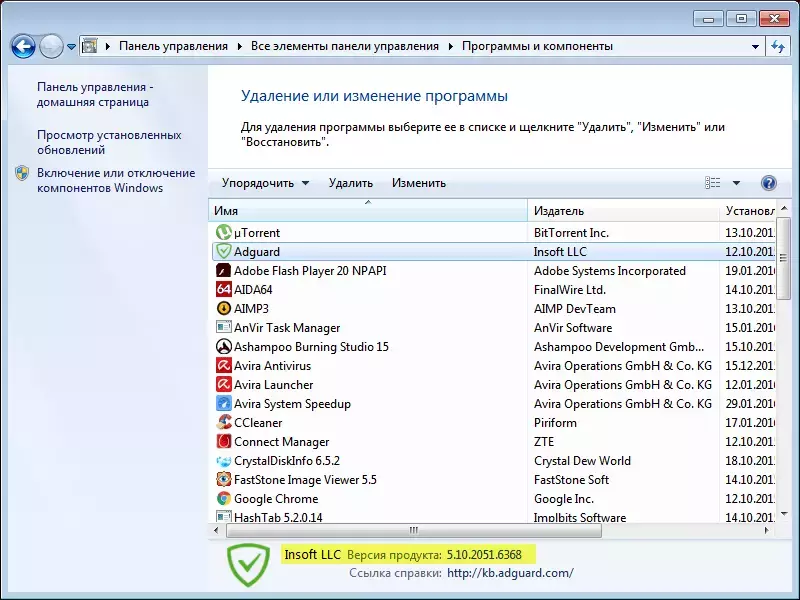This screenshot has height=600, width=800.
Task: Sort by the Имя column header
Action: [368, 211]
